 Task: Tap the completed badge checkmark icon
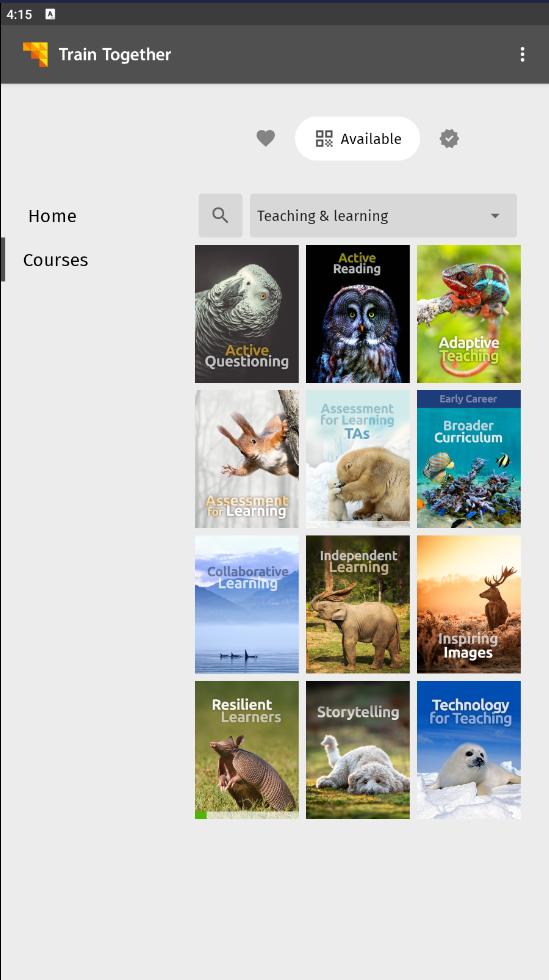[449, 138]
